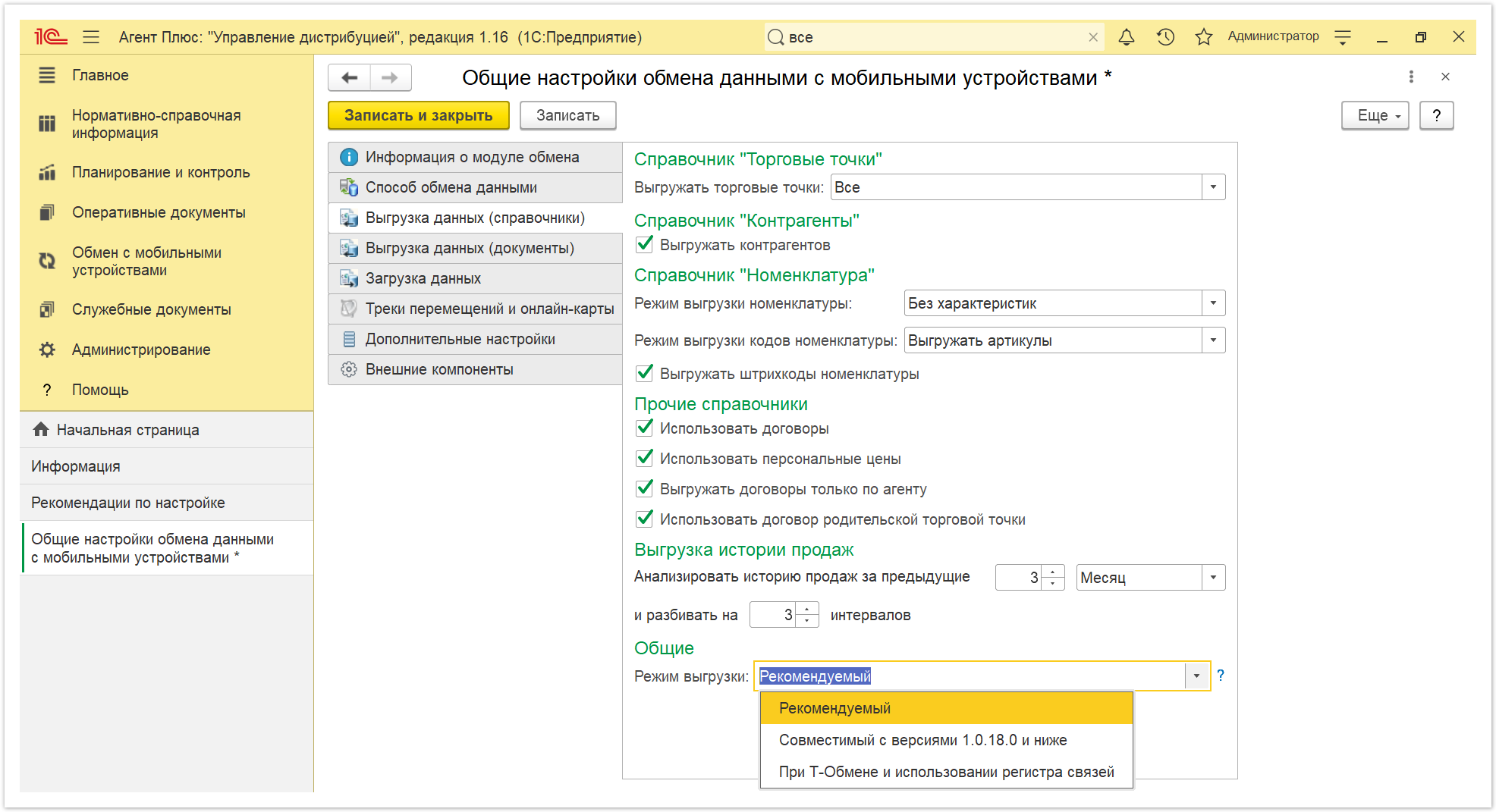This screenshot has width=1496, height=812.
Task: Toggle Выгружать контрагентов checkbox
Action: [645, 244]
